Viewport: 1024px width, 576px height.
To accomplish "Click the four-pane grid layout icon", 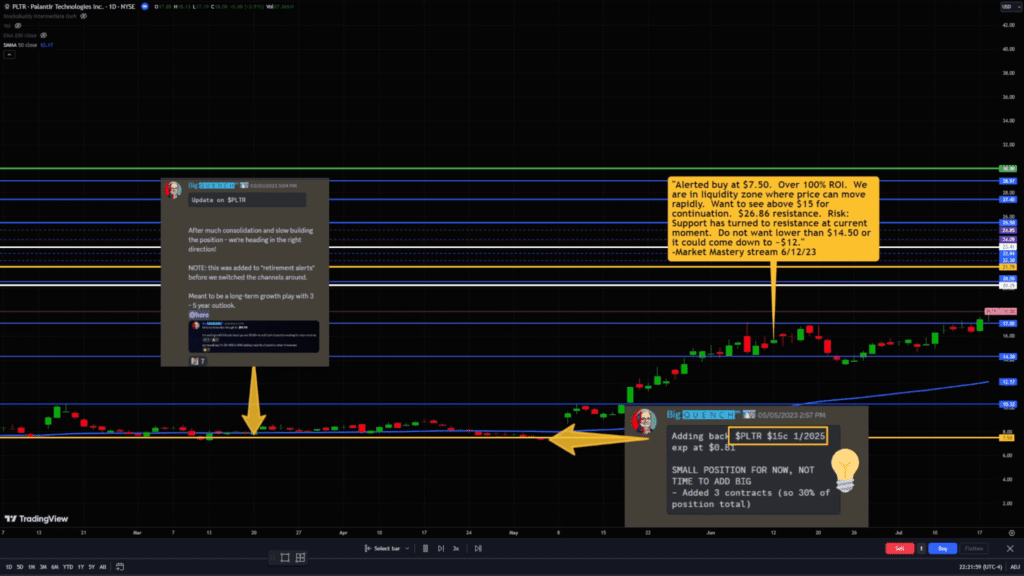I will coord(300,557).
